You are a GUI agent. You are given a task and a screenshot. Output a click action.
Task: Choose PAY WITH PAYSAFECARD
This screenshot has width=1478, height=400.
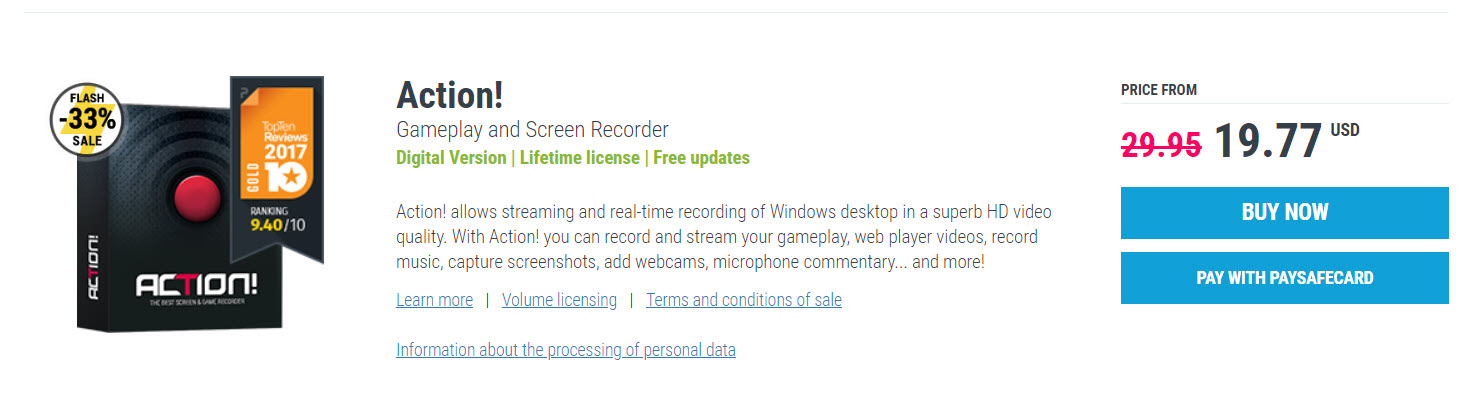click(1284, 278)
